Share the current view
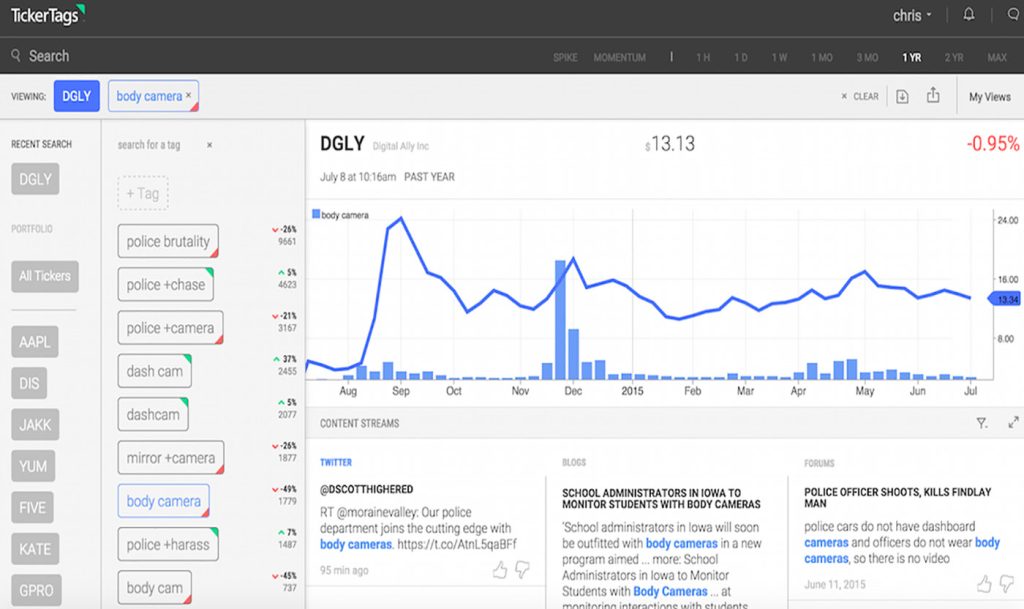Viewport: 1024px width, 609px height. point(933,95)
